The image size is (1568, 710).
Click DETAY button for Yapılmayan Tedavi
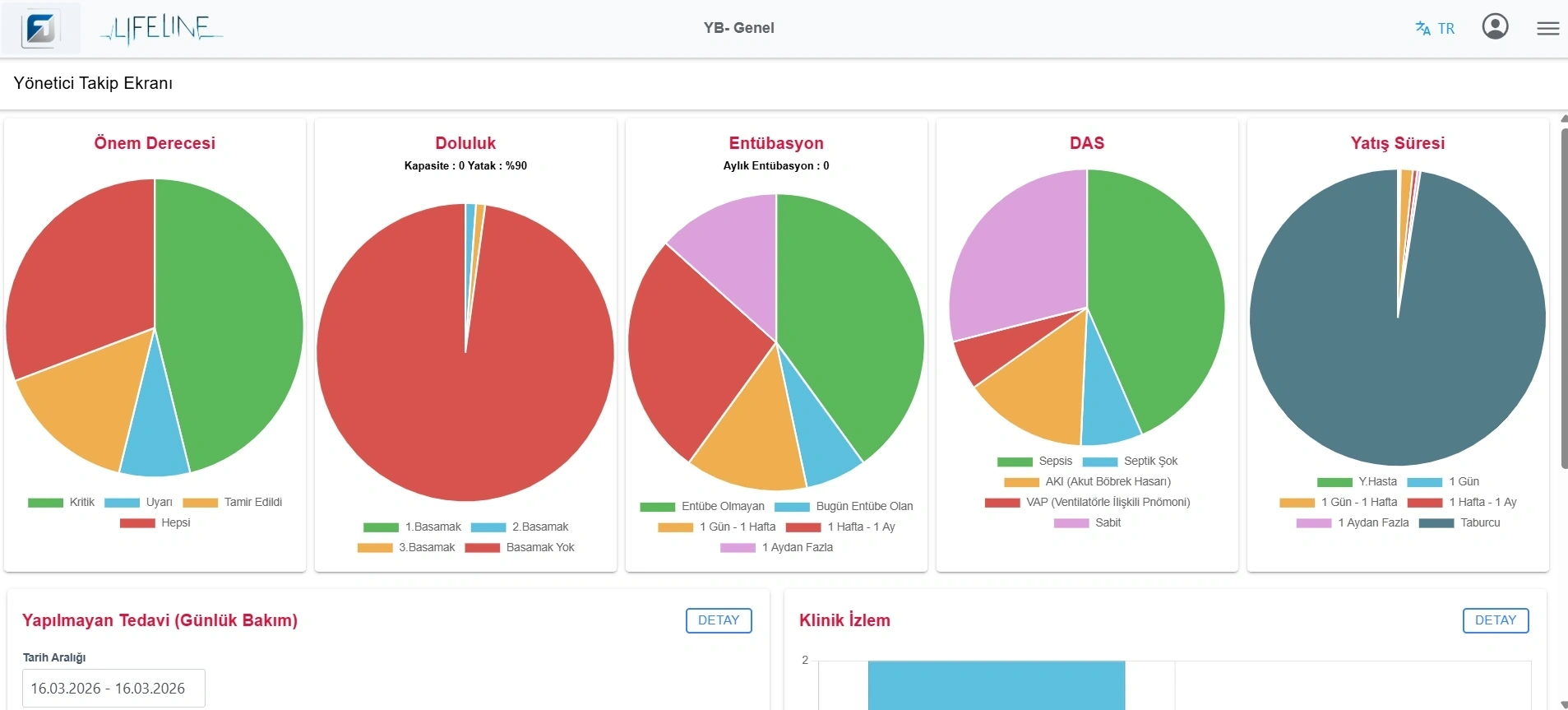tap(718, 620)
